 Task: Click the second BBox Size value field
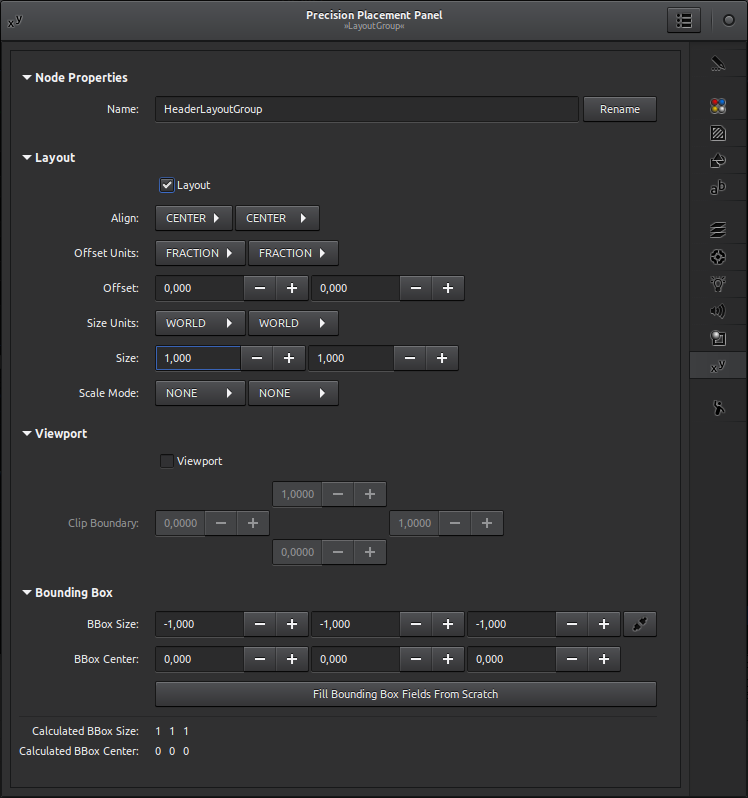pyautogui.click(x=356, y=624)
